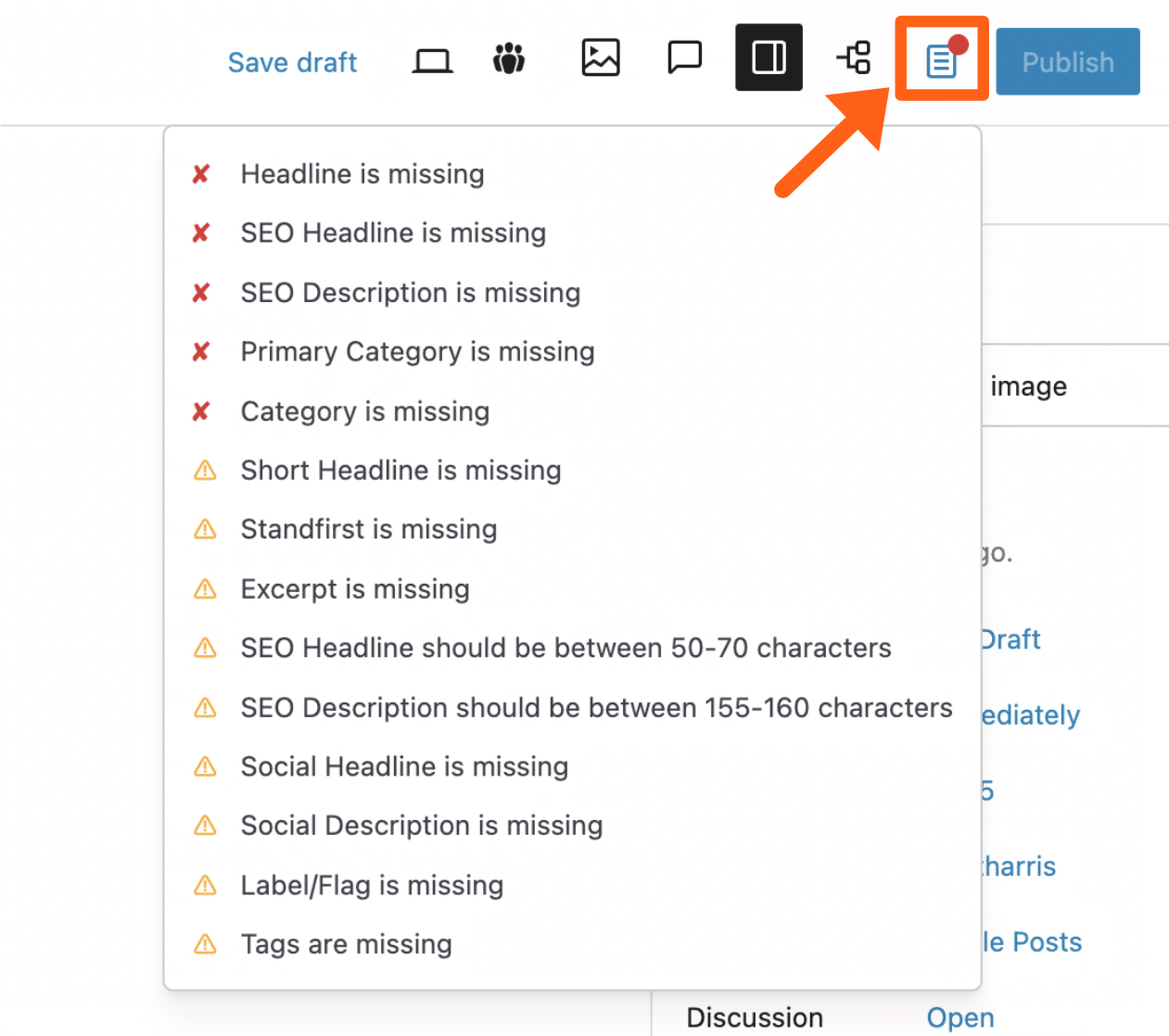This screenshot has height=1036, width=1169.
Task: Select 'Headline is missing' error item
Action: [362, 174]
